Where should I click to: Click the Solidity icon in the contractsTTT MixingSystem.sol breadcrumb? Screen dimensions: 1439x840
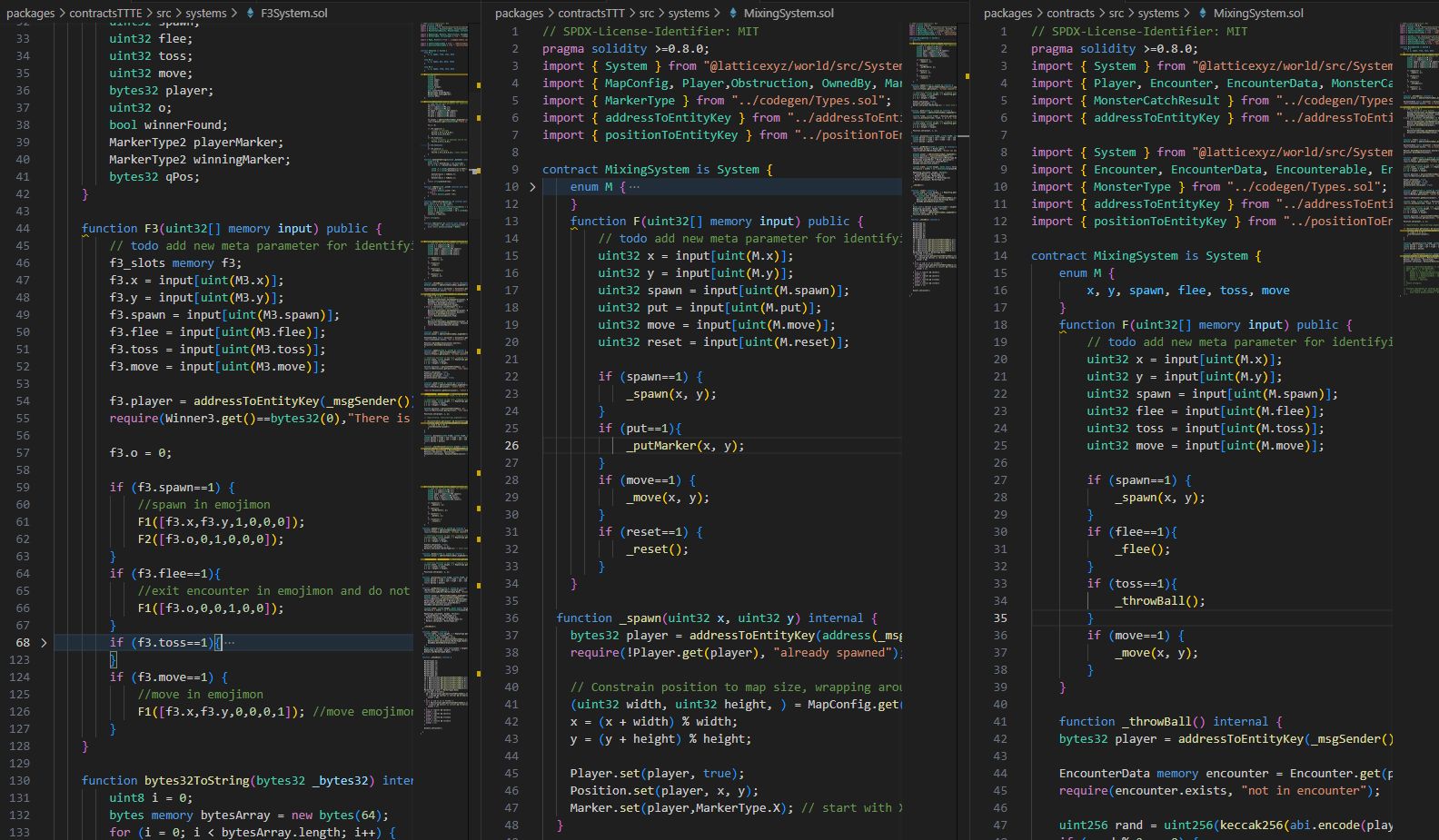tap(731, 14)
